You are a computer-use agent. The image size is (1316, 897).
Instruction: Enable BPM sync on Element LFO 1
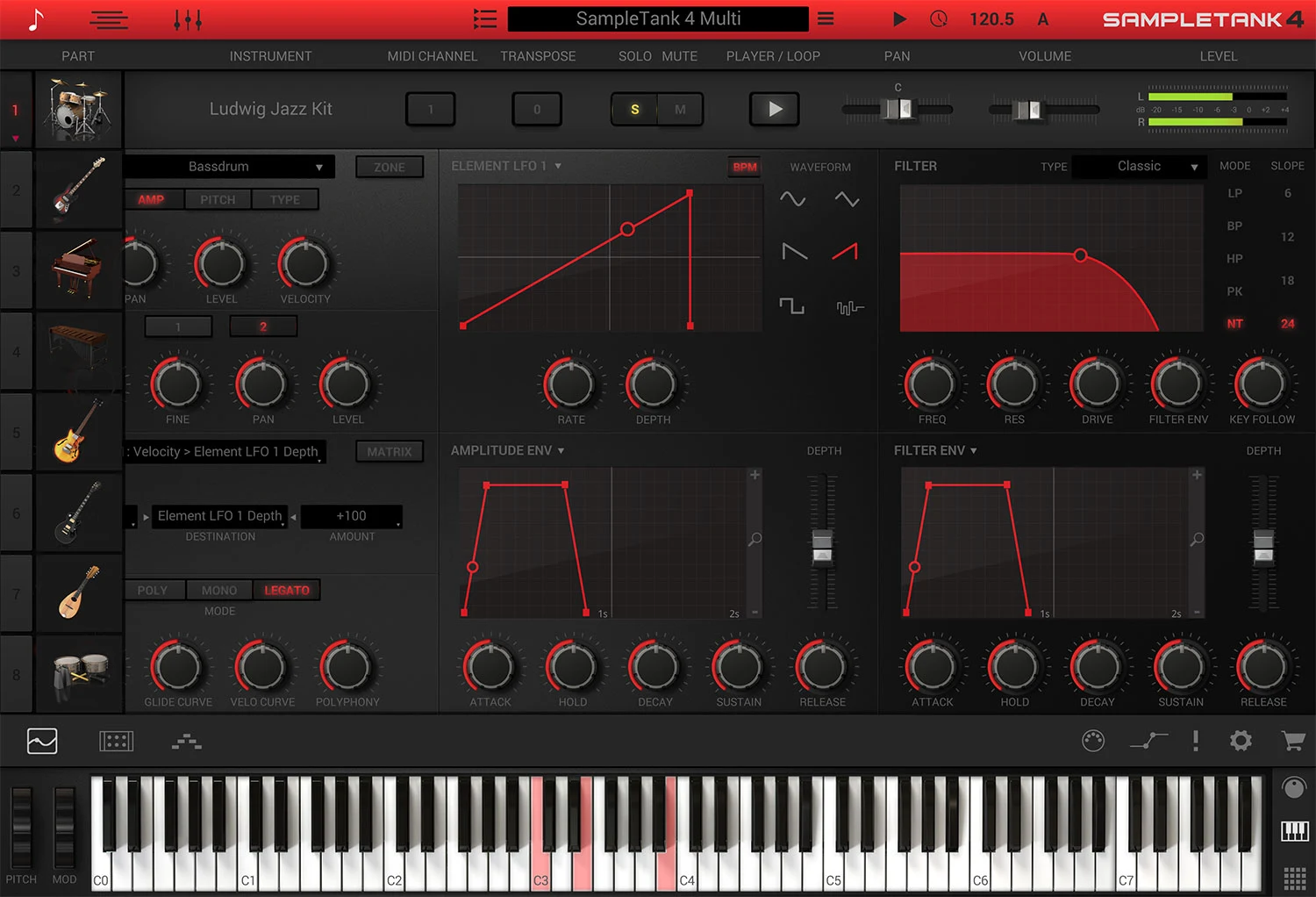744,166
